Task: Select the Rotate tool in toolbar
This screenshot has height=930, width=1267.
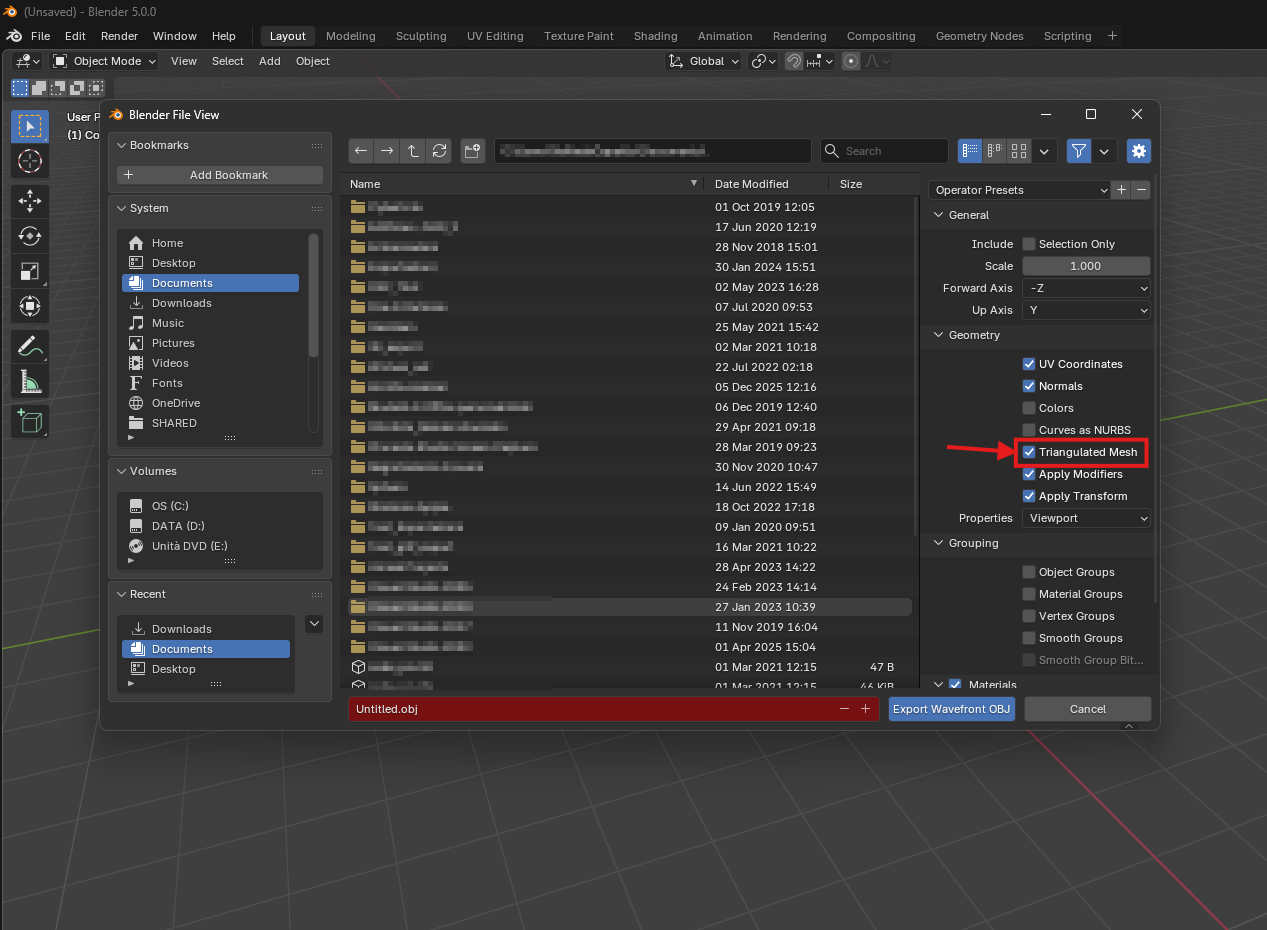Action: 29,236
